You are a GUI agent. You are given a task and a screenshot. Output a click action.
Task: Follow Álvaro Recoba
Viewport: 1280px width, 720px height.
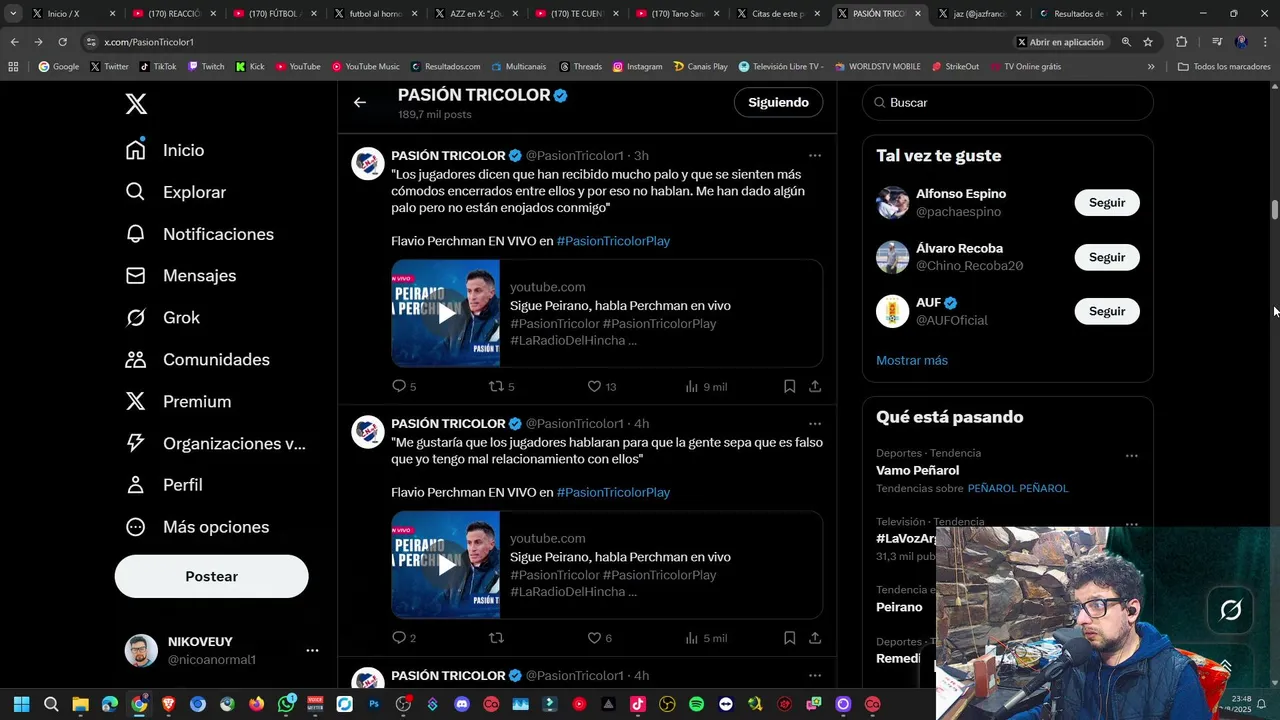[1107, 257]
